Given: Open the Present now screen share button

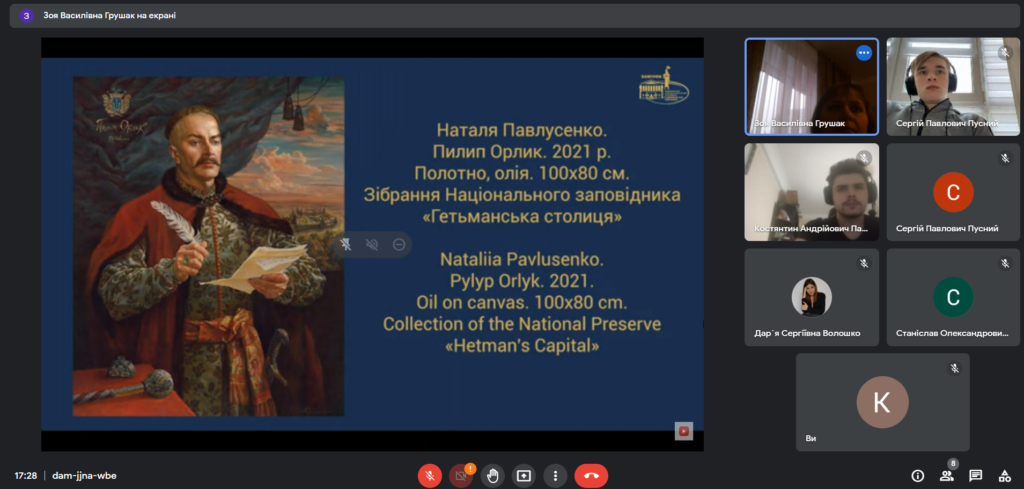Looking at the screenshot, I should [x=523, y=476].
